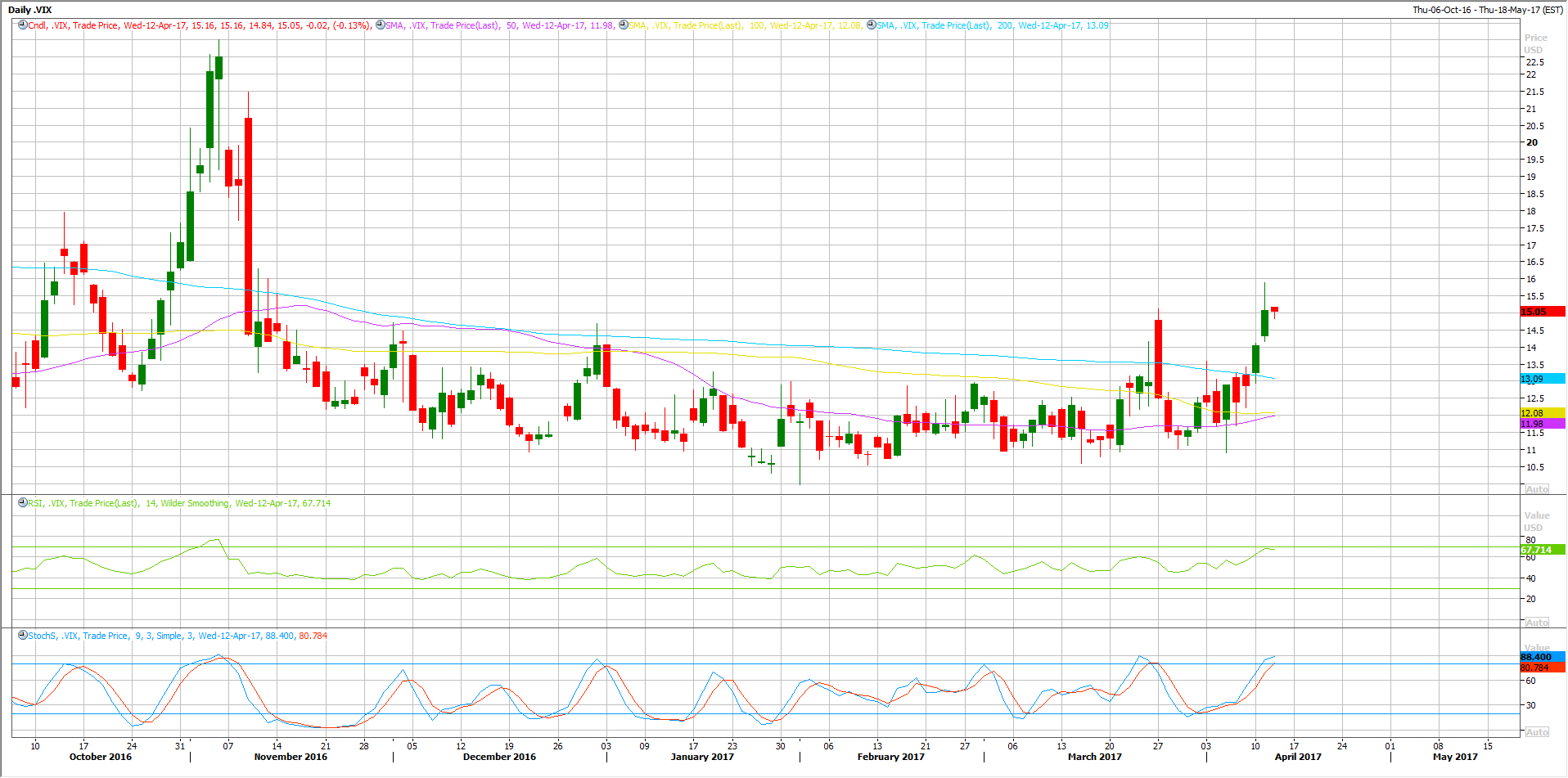
Task: Toggle Auto scaling on the Stochastic panel
Action: pyautogui.click(x=1537, y=732)
